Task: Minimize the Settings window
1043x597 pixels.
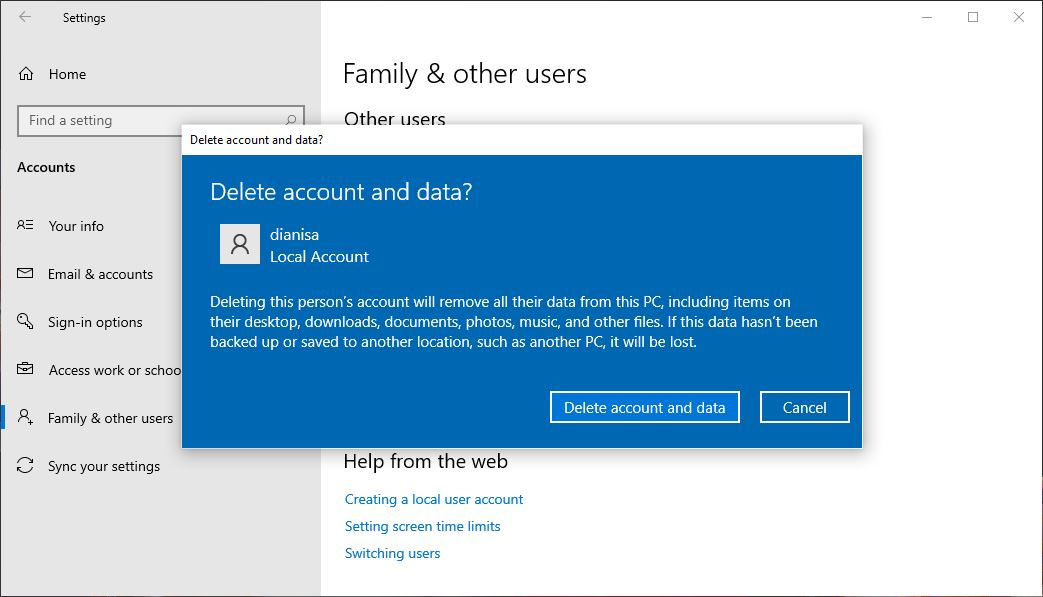Action: point(925,17)
